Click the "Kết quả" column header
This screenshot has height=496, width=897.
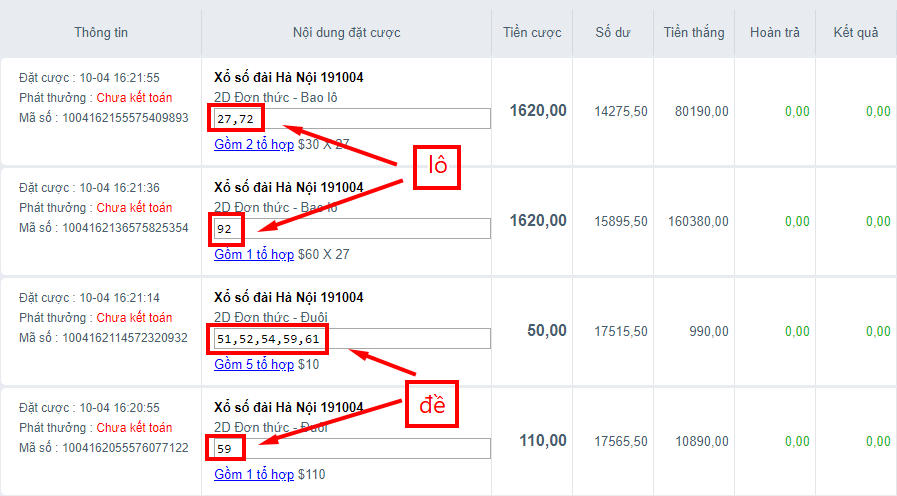click(x=855, y=33)
